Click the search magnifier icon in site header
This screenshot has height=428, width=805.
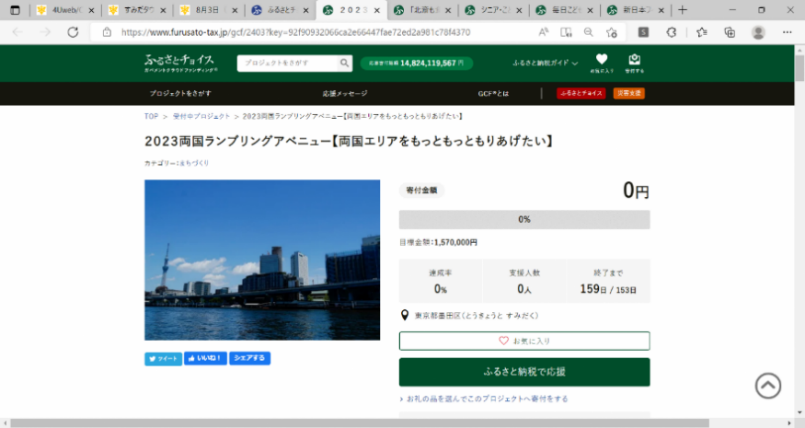[x=345, y=63]
